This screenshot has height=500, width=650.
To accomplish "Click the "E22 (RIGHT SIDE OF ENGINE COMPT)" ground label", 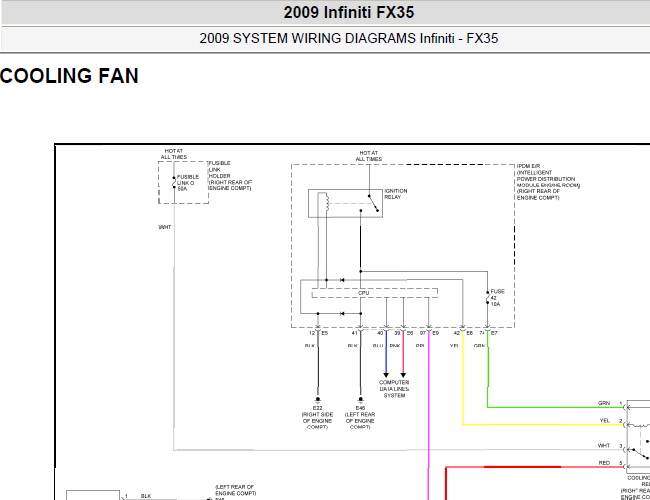I will (x=318, y=417).
